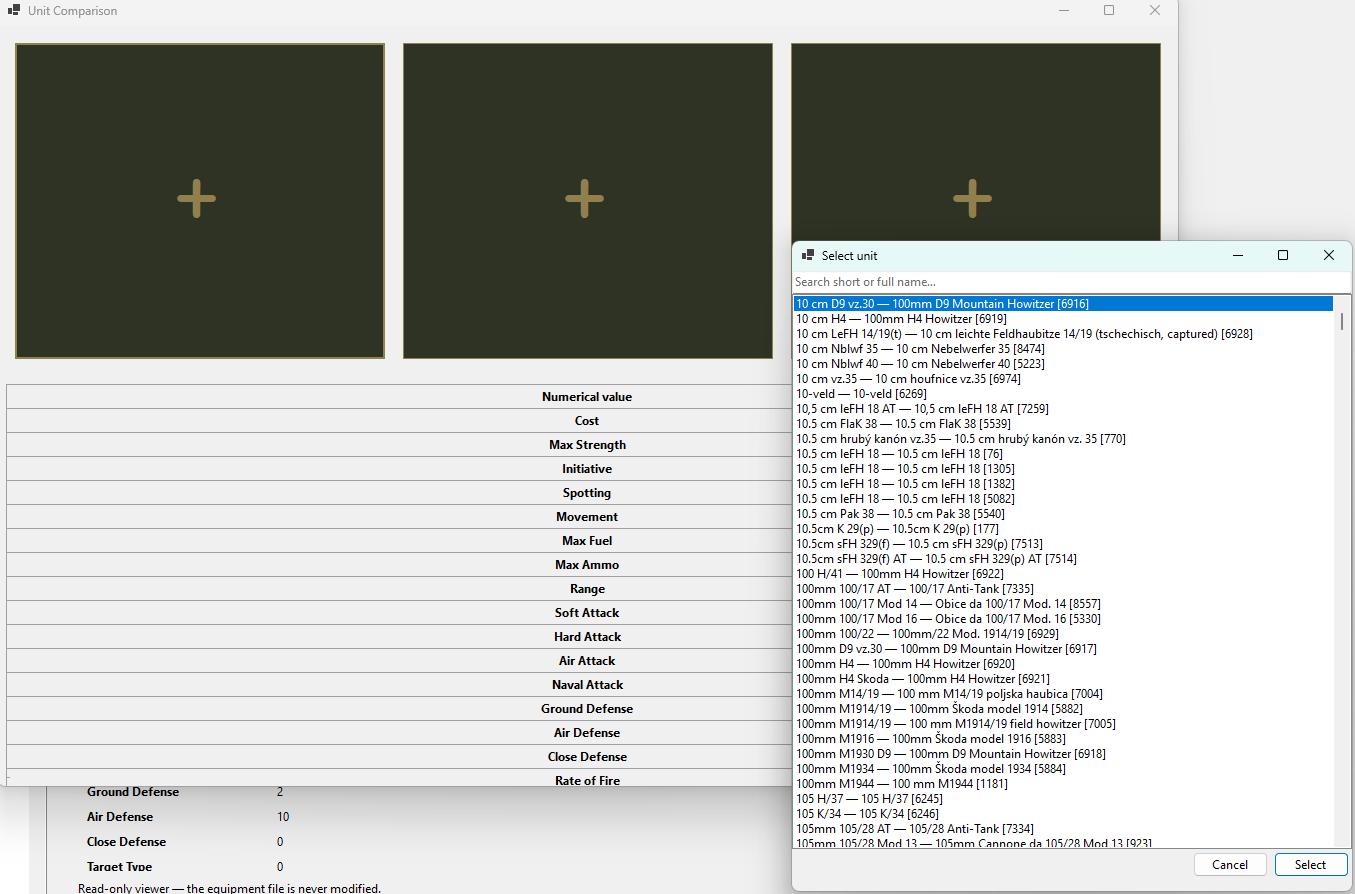Click the plus icon in the middle unit slot

pos(584,199)
